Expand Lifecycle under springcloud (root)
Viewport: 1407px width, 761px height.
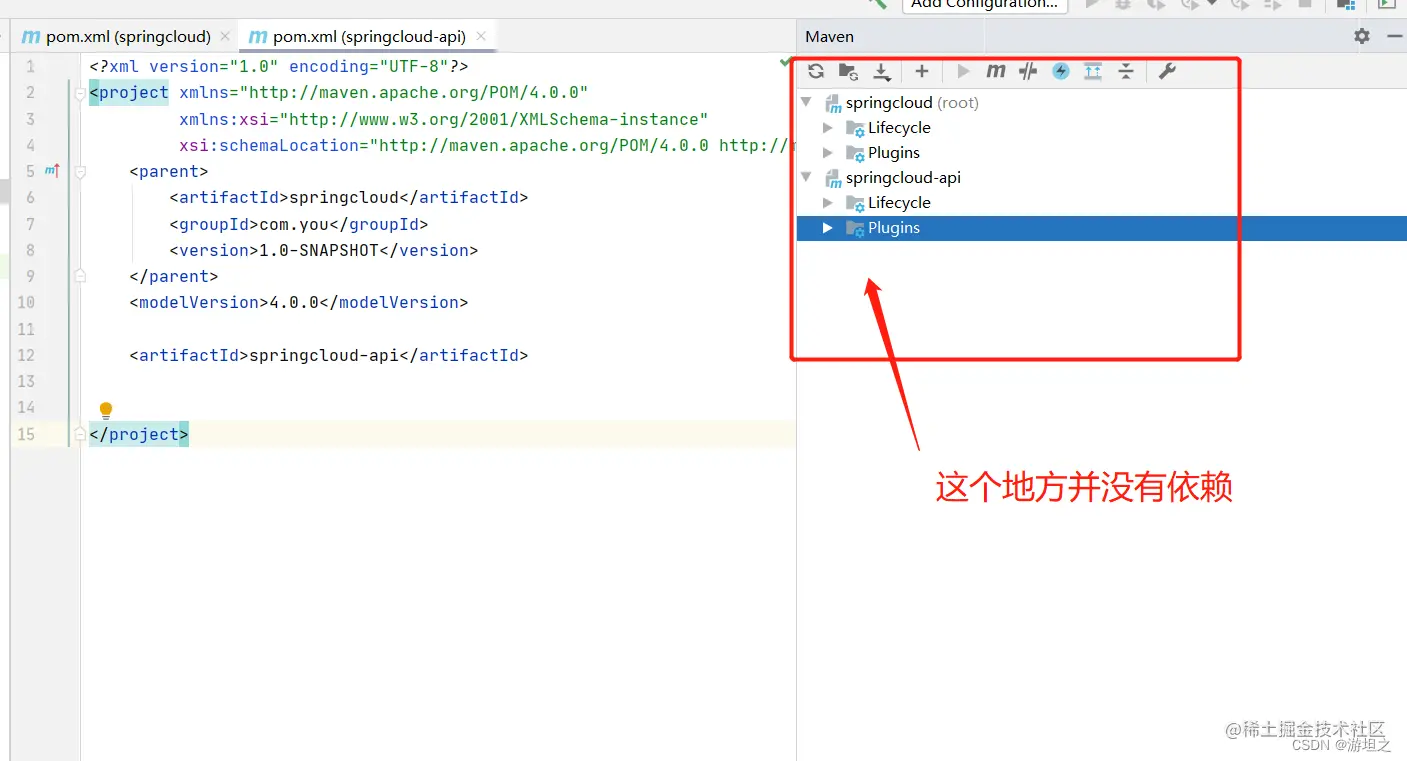[x=827, y=128]
